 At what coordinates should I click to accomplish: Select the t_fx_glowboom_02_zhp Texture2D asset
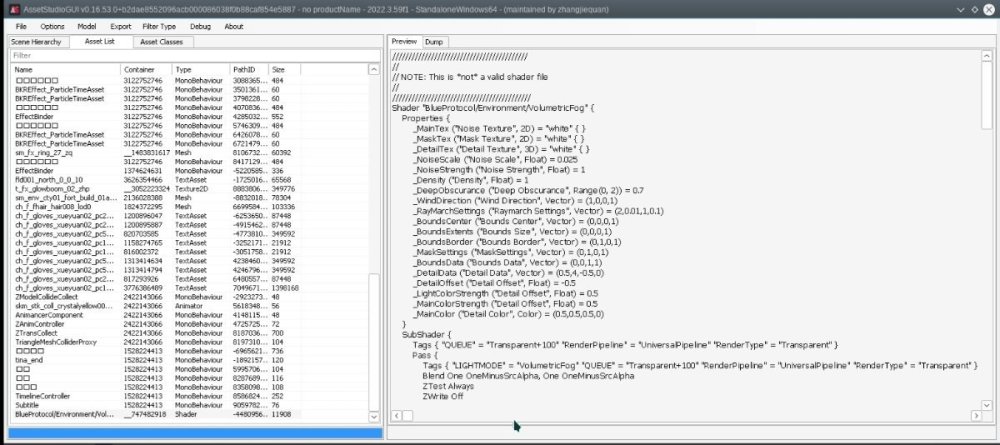[48, 188]
